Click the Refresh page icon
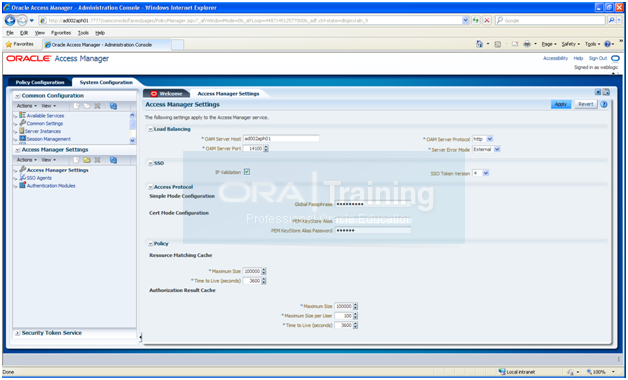Image resolution: width=628 pixels, height=380 pixels. [476, 20]
